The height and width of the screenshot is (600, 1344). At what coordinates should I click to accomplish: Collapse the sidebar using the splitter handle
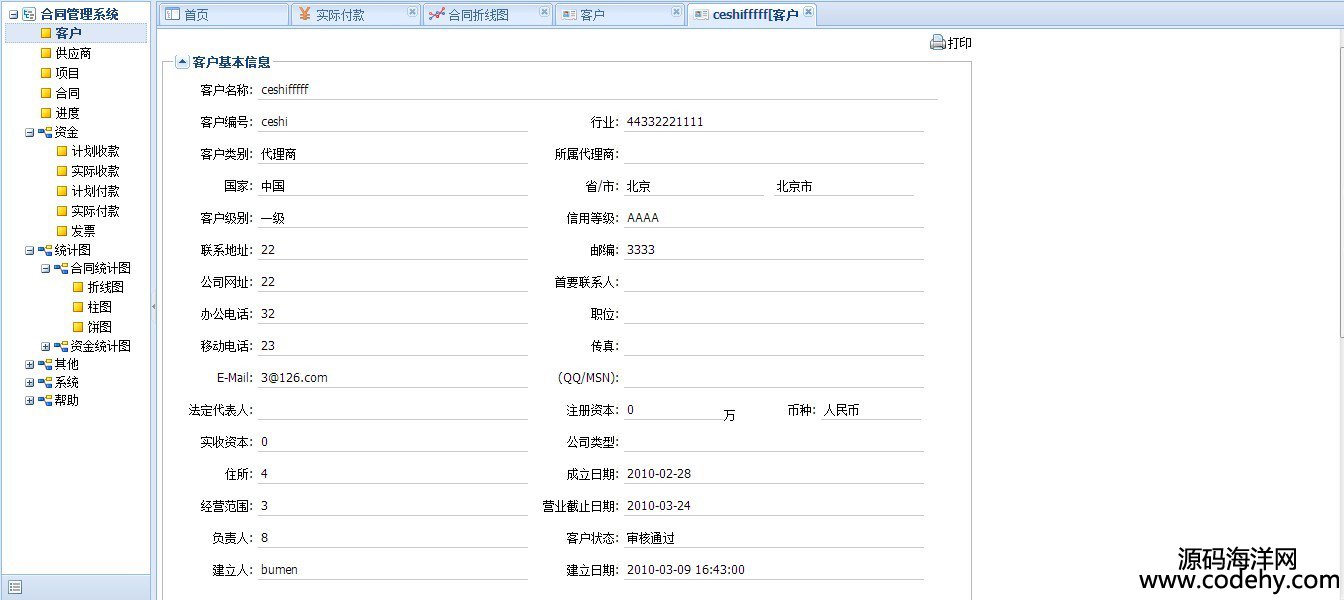154,307
